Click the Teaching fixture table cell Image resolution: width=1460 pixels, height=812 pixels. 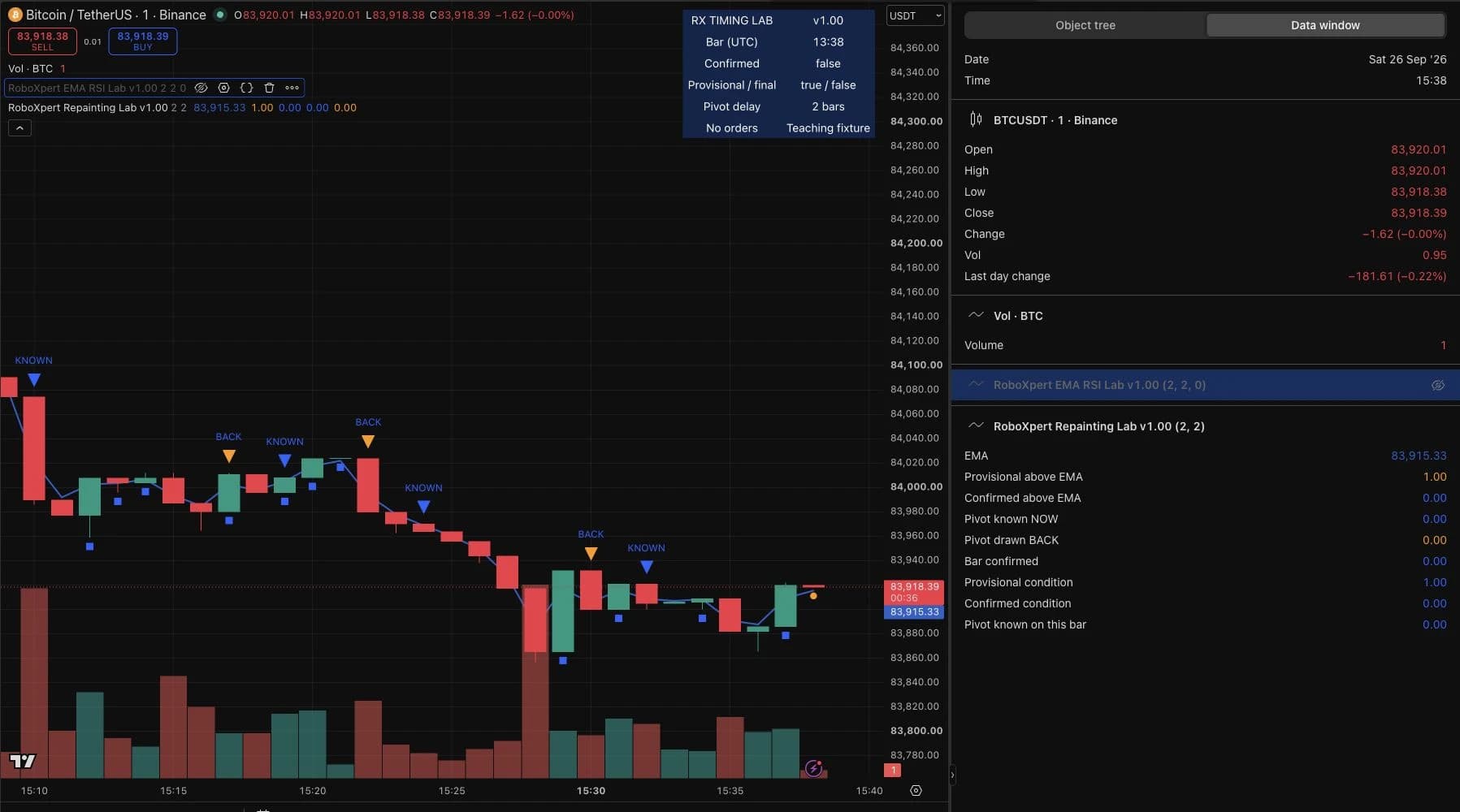(828, 128)
